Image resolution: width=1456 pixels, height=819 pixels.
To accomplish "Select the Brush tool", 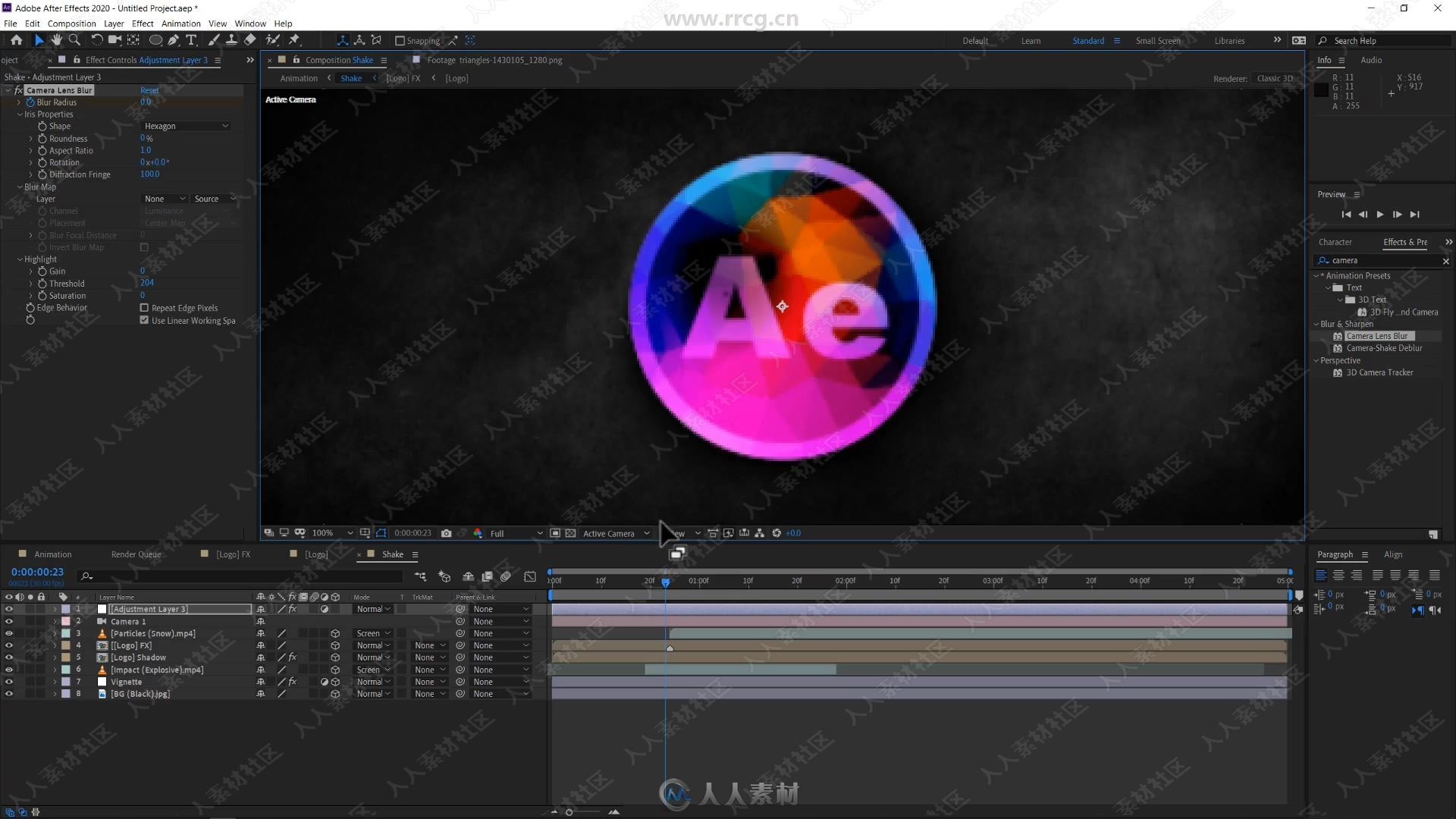I will click(214, 40).
